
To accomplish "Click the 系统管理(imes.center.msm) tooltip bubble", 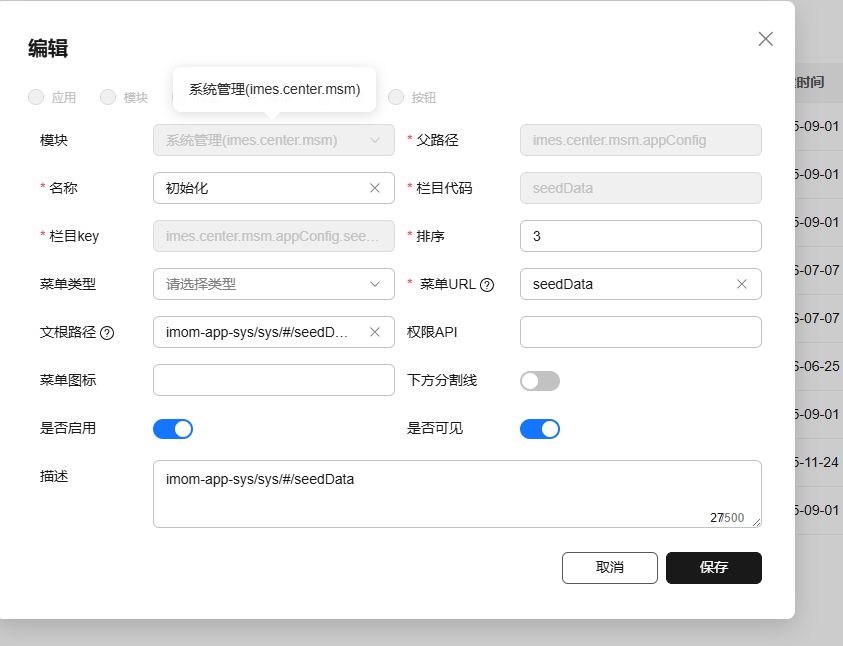I will coord(274,89).
